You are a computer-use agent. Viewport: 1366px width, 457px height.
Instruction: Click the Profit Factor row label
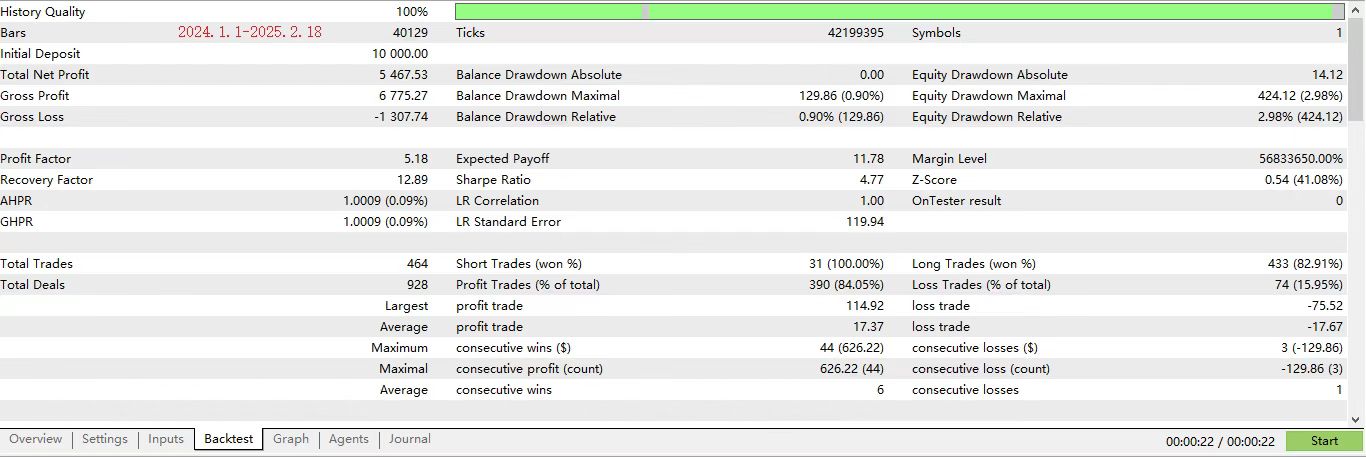(x=36, y=159)
